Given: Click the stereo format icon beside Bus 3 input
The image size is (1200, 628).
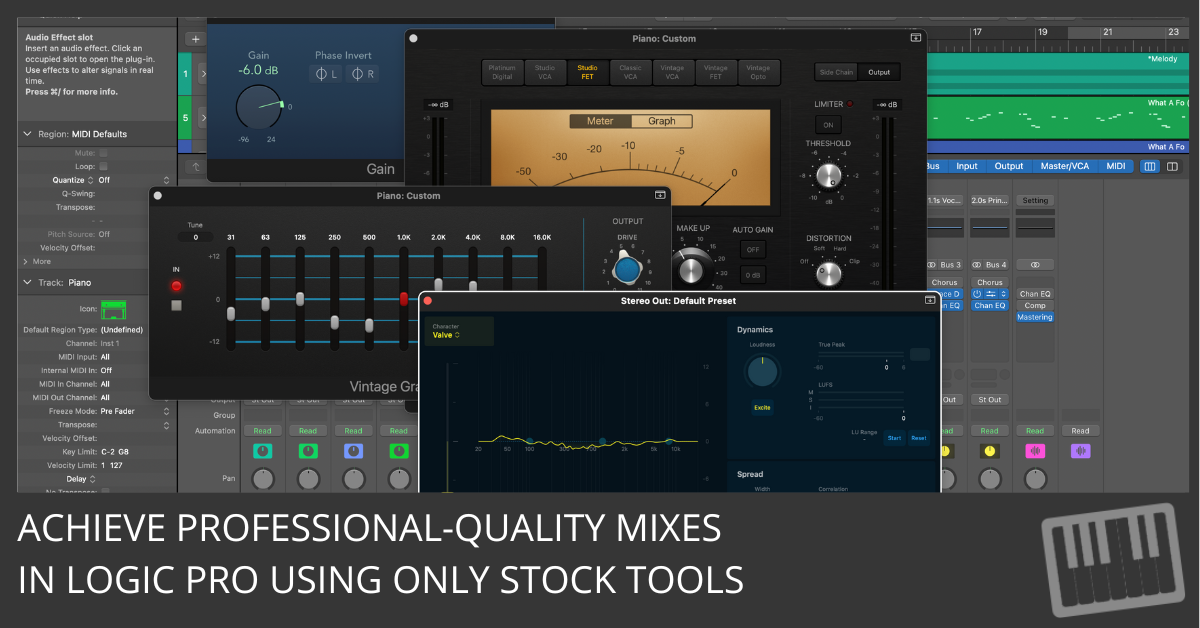Looking at the screenshot, I should 933,264.
